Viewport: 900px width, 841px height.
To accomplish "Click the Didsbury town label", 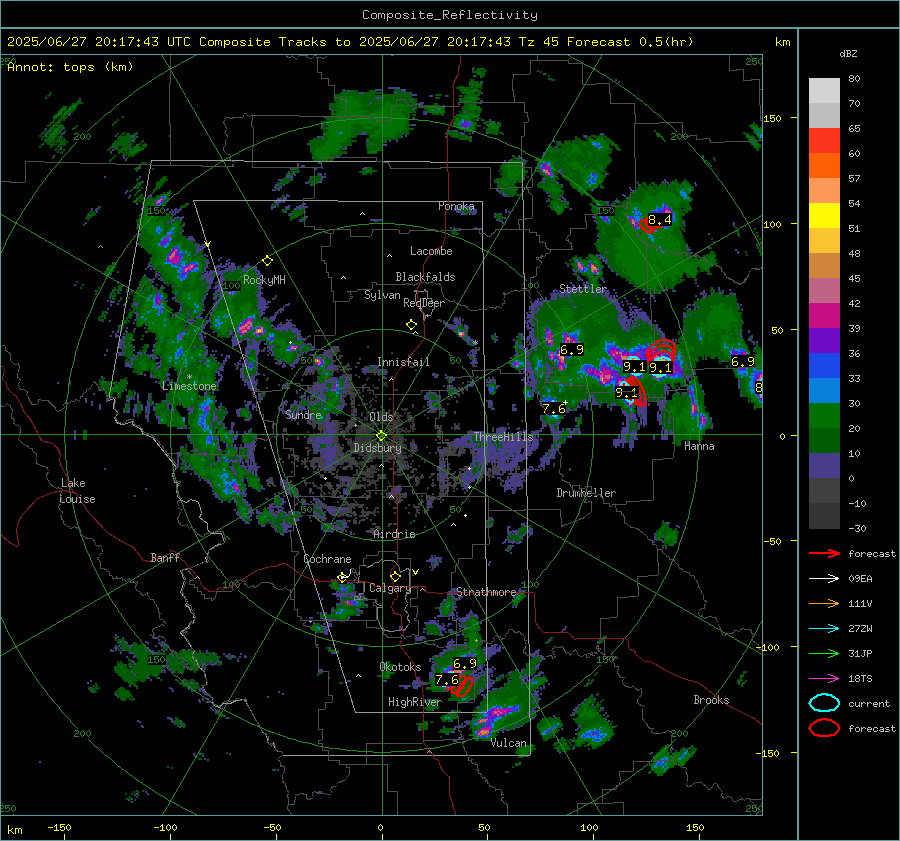I will click(377, 448).
